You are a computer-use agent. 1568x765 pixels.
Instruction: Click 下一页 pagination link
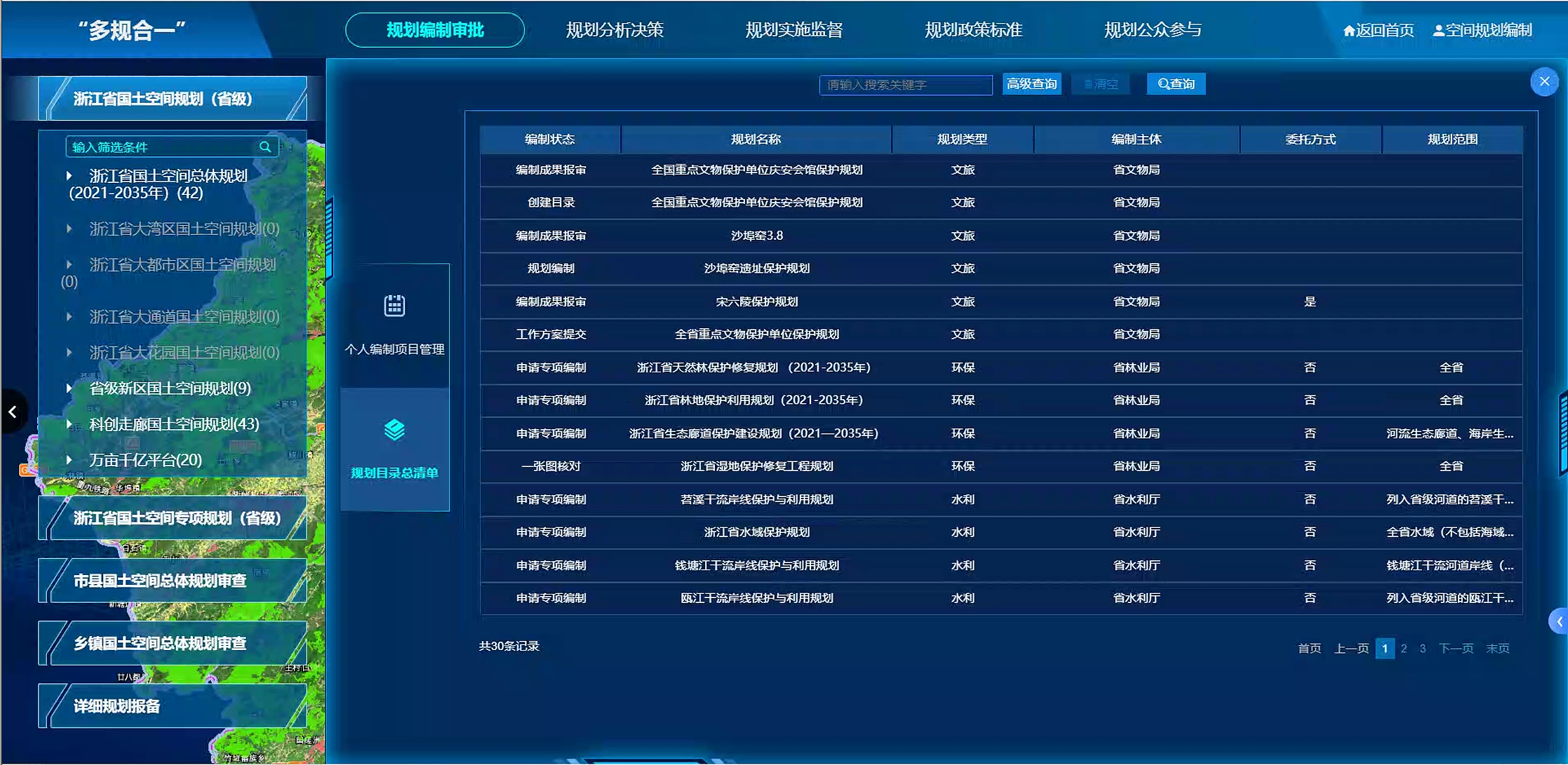pyautogui.click(x=1456, y=649)
